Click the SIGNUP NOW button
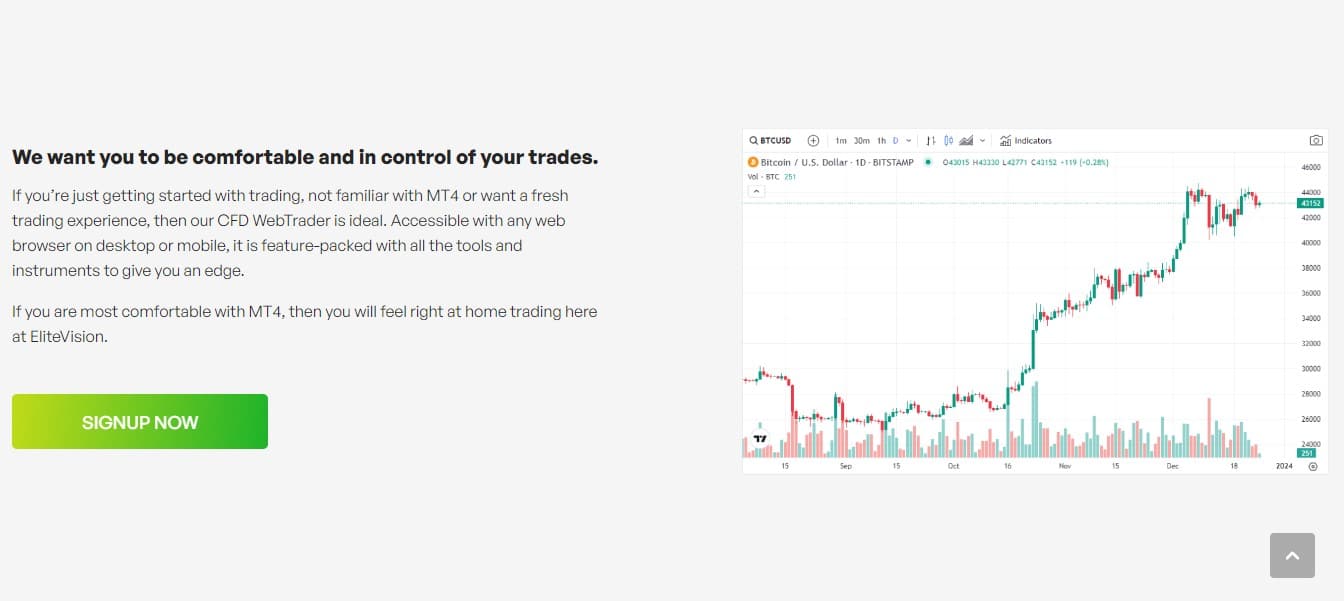 point(139,421)
